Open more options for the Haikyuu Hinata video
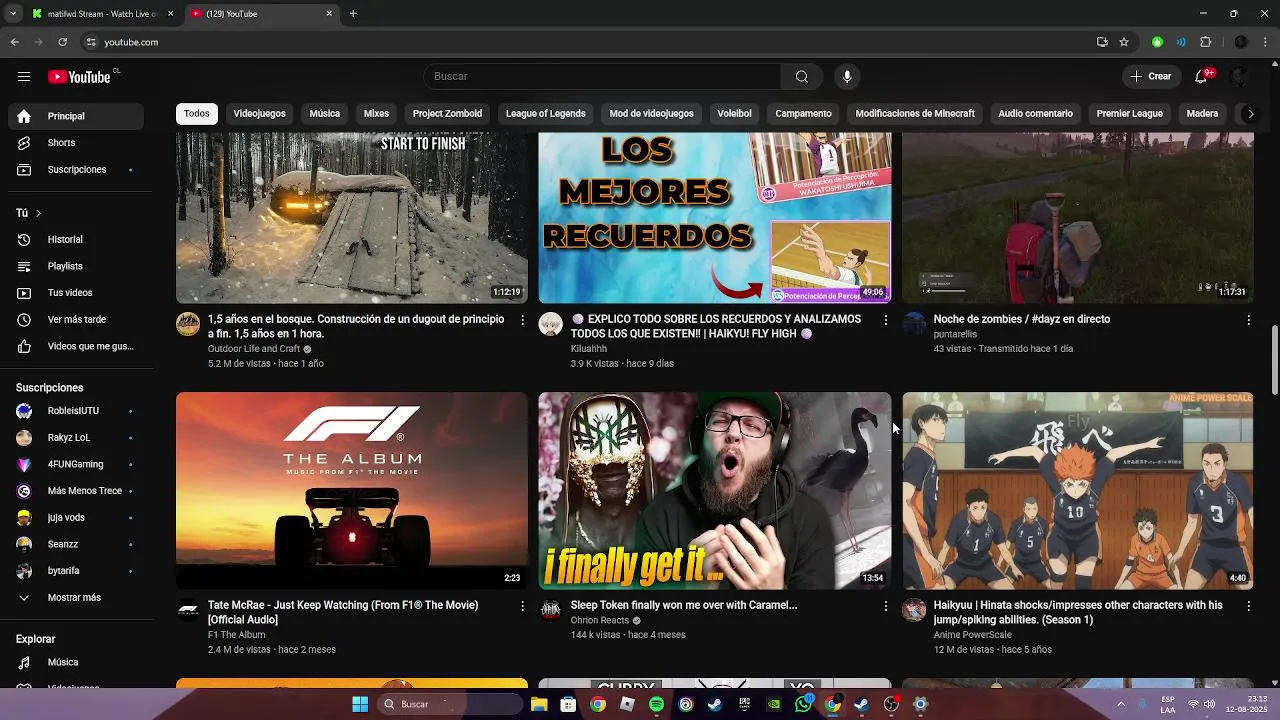 (1248, 606)
